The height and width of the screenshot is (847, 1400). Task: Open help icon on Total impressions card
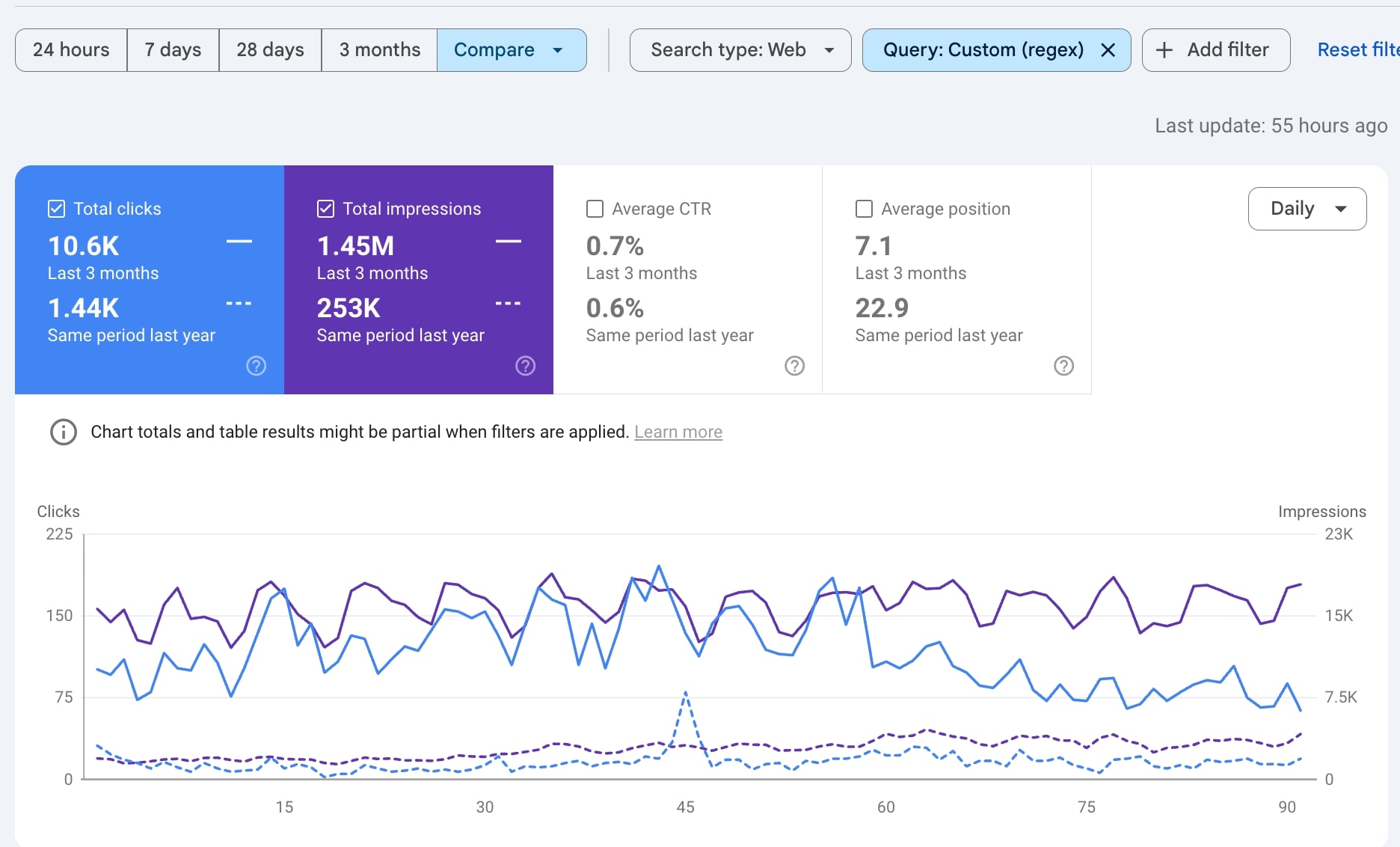[x=525, y=366]
